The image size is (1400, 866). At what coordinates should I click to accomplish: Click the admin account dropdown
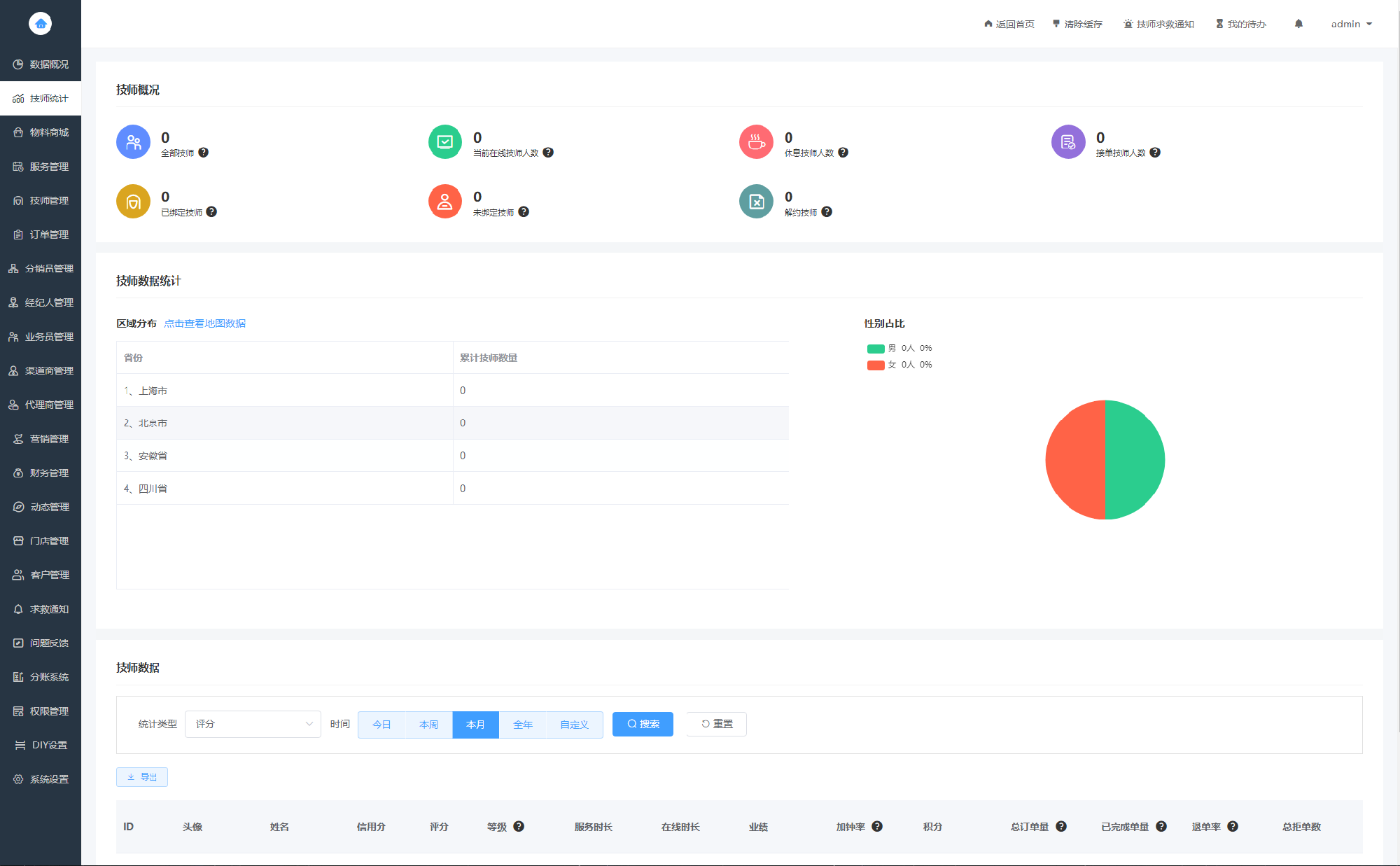point(1352,23)
